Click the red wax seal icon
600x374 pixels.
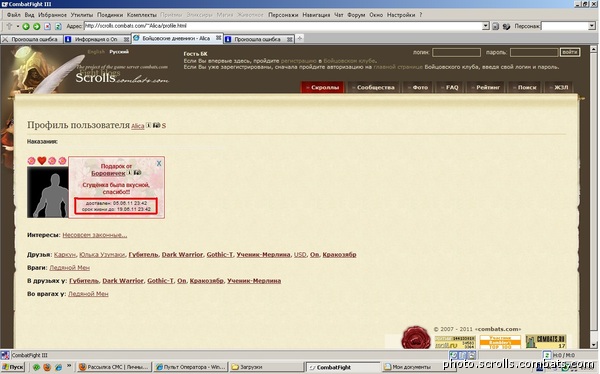[x=416, y=338]
